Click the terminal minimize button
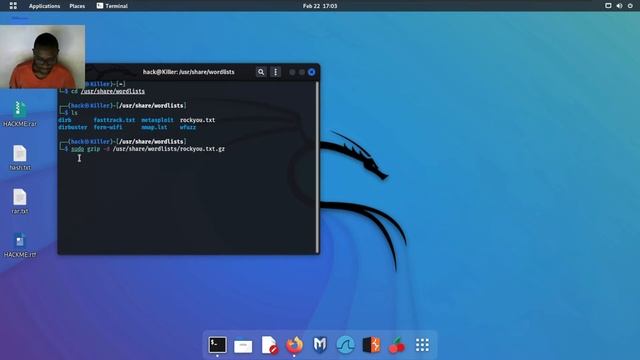640x360 pixels. pyautogui.click(x=292, y=72)
